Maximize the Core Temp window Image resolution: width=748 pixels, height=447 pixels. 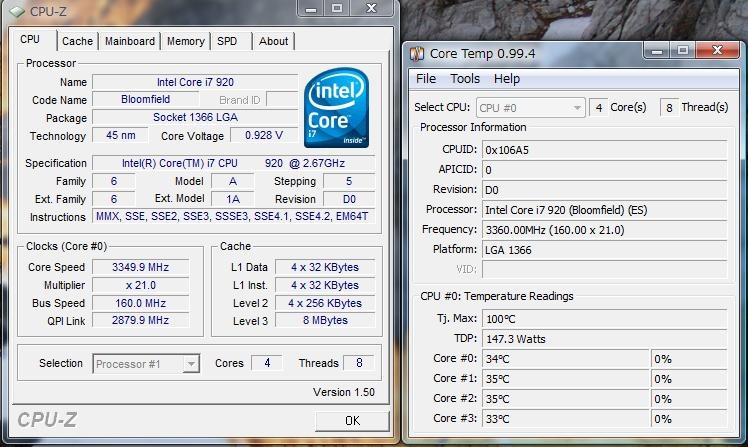click(x=683, y=50)
